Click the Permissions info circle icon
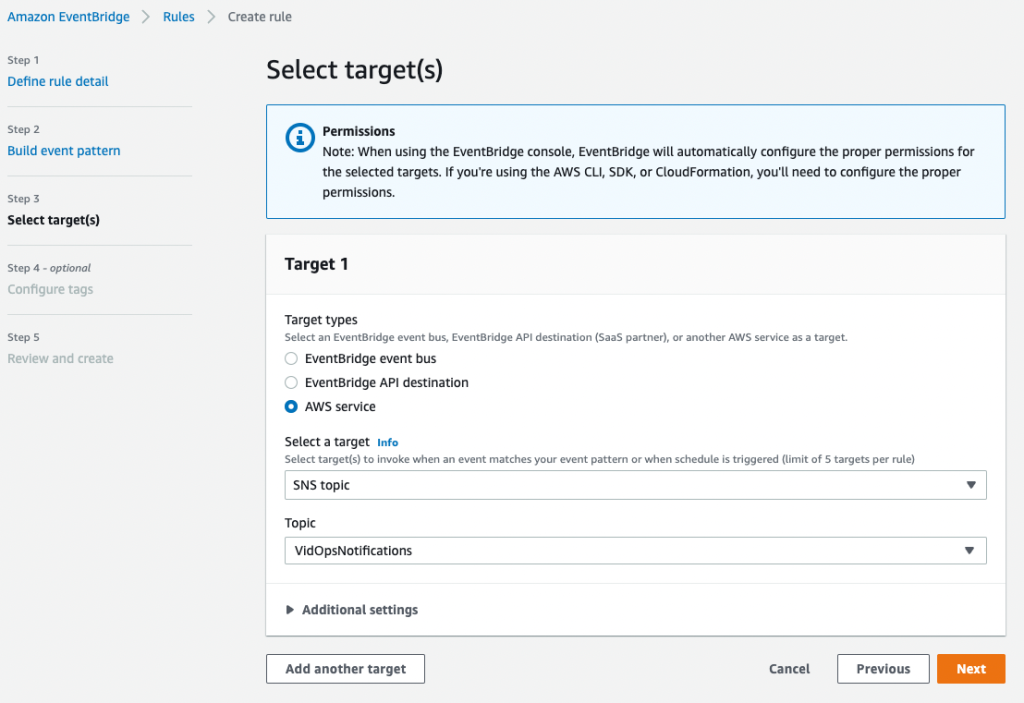 (299, 138)
